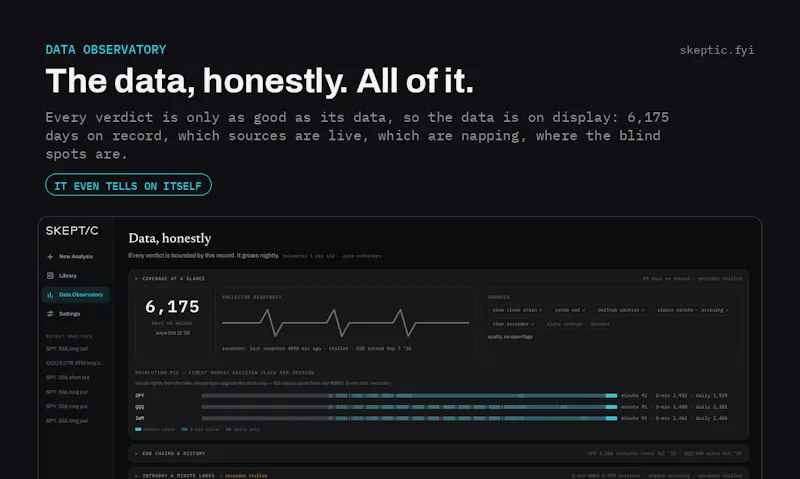
Task: Click the IWM resolution mix bar
Action: (409, 418)
